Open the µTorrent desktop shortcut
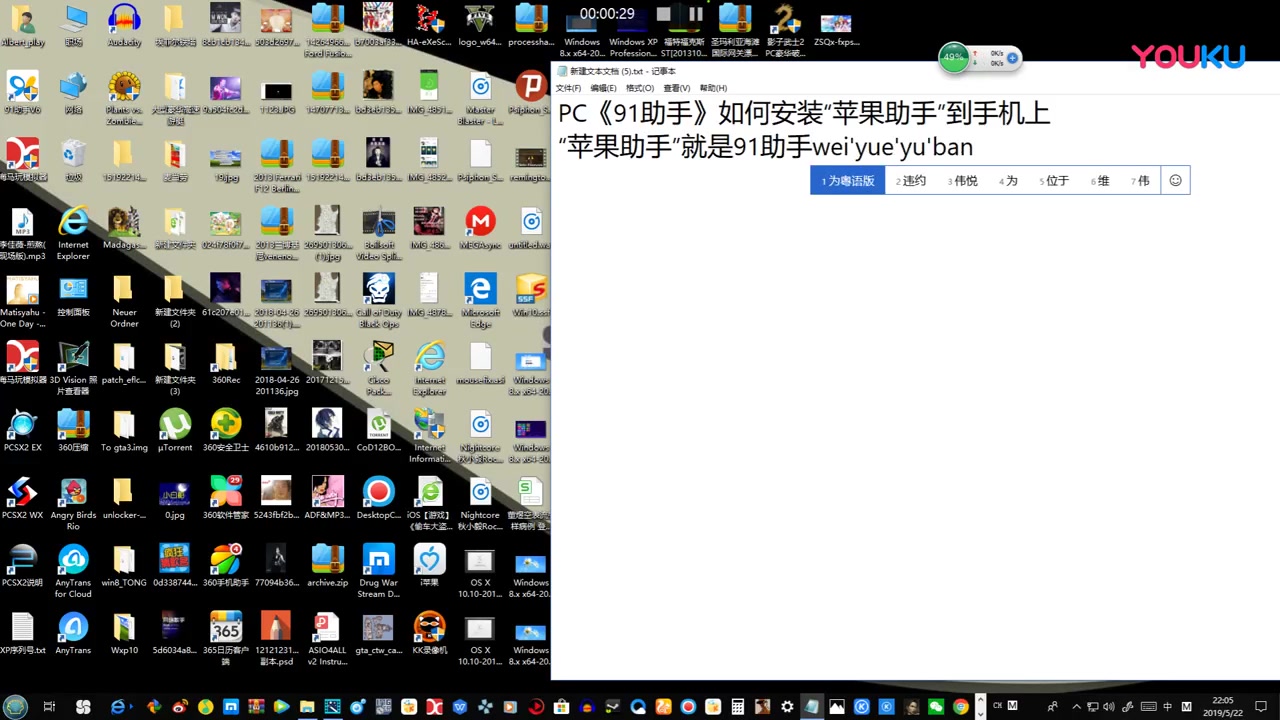Viewport: 1280px width, 720px height. (175, 431)
